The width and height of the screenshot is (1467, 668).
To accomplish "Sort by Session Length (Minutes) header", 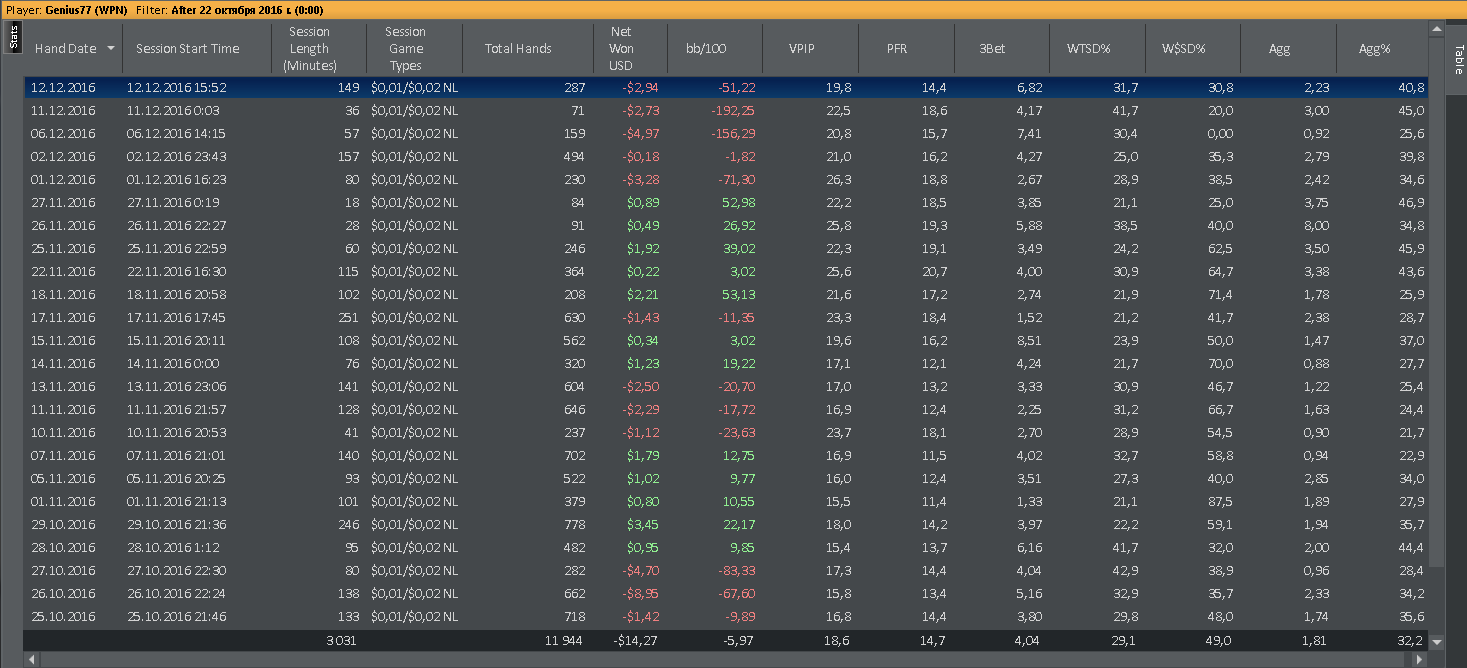I will [317, 48].
